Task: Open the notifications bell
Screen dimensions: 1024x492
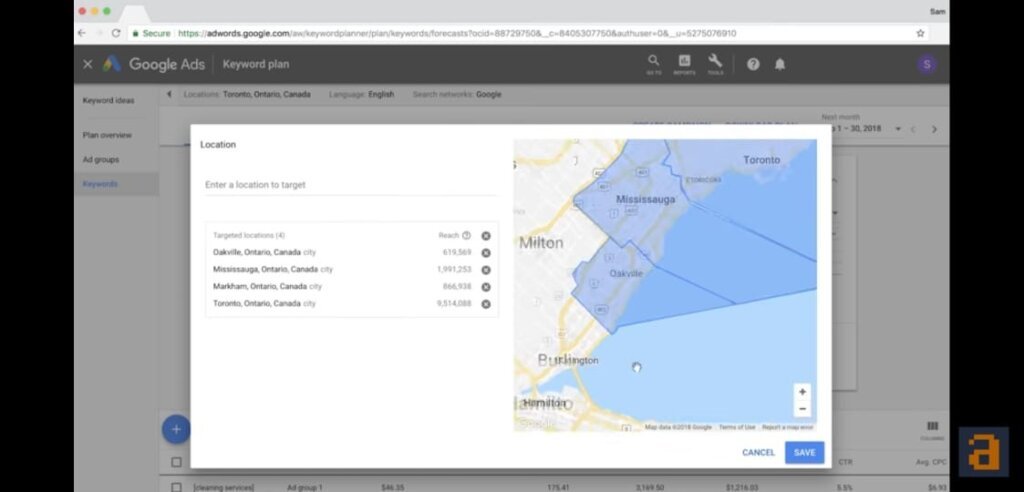Action: (x=780, y=64)
